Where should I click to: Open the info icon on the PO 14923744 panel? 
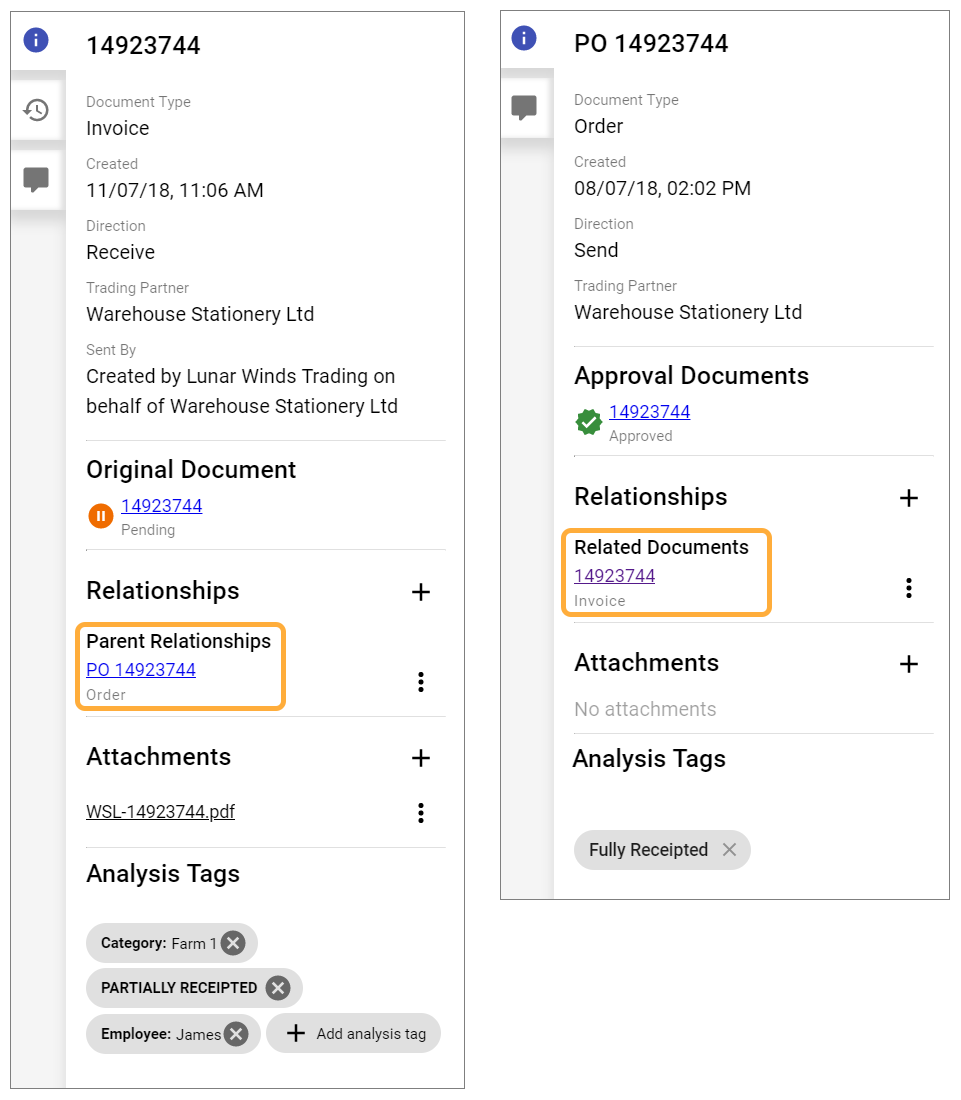point(525,38)
